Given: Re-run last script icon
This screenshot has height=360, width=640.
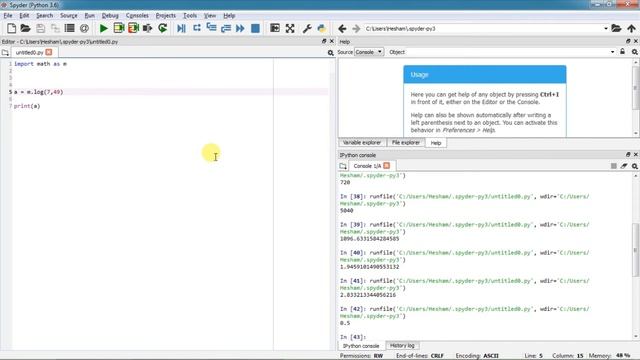Looking at the screenshot, I should click(x=162, y=28).
